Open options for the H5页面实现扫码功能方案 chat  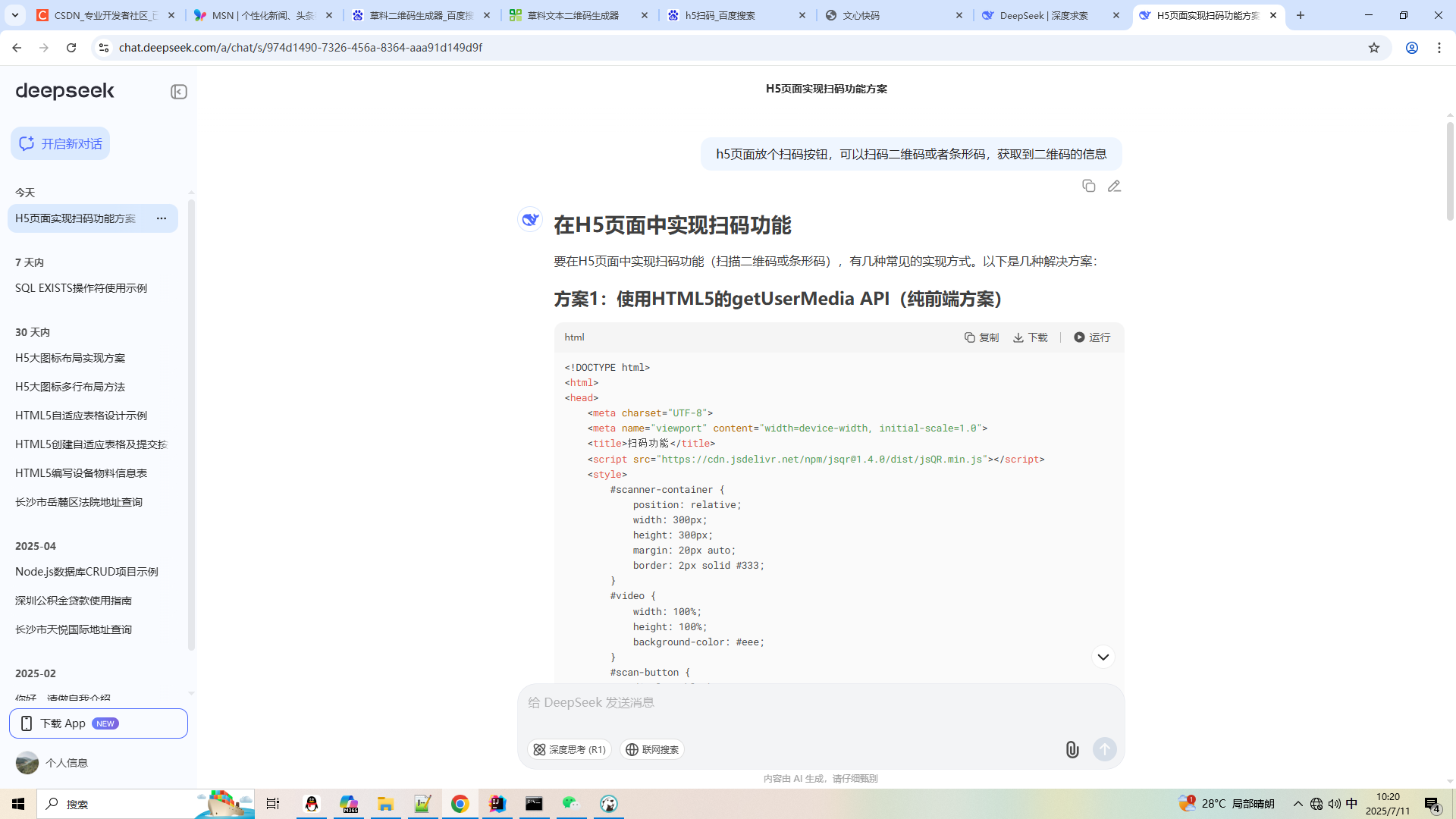162,218
